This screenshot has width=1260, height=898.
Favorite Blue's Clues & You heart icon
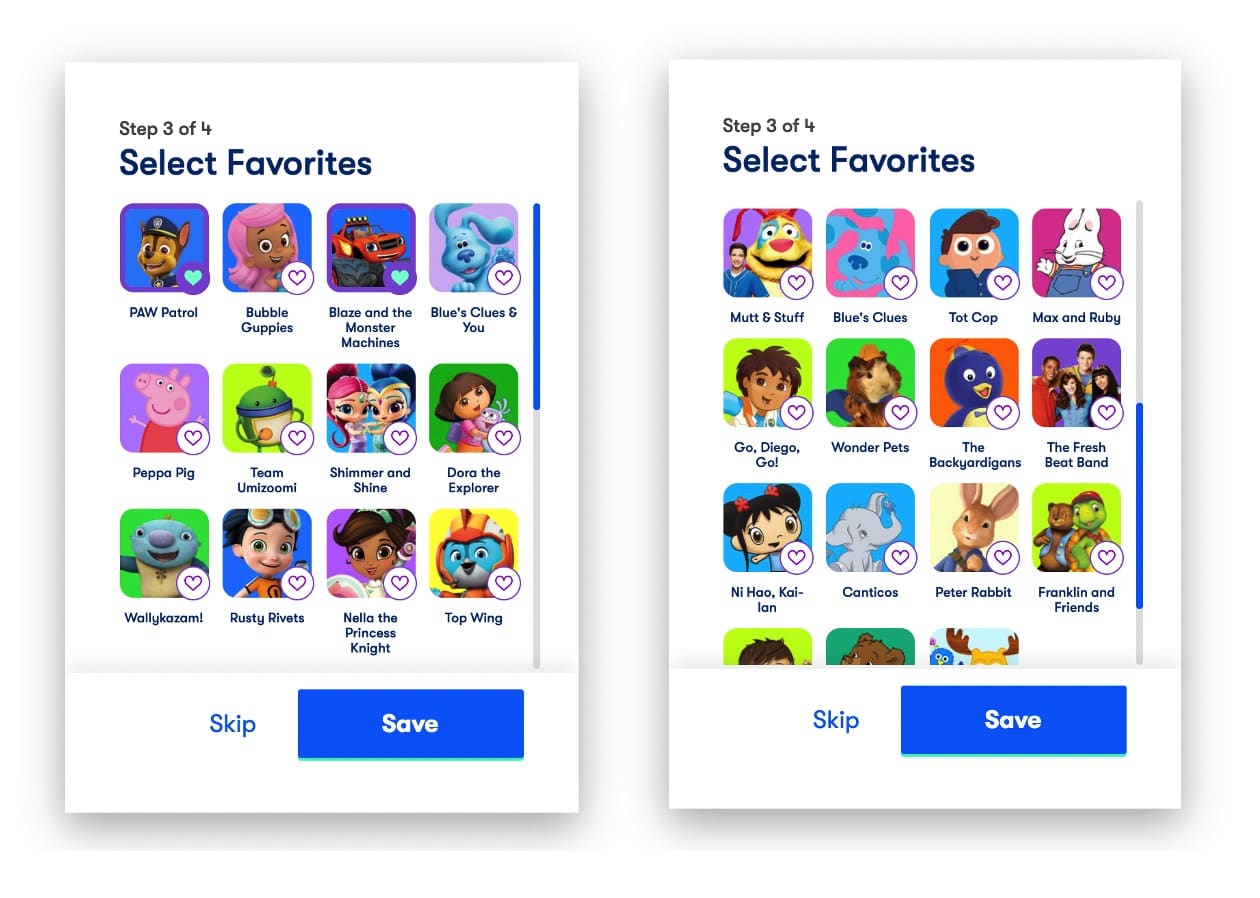pos(504,277)
